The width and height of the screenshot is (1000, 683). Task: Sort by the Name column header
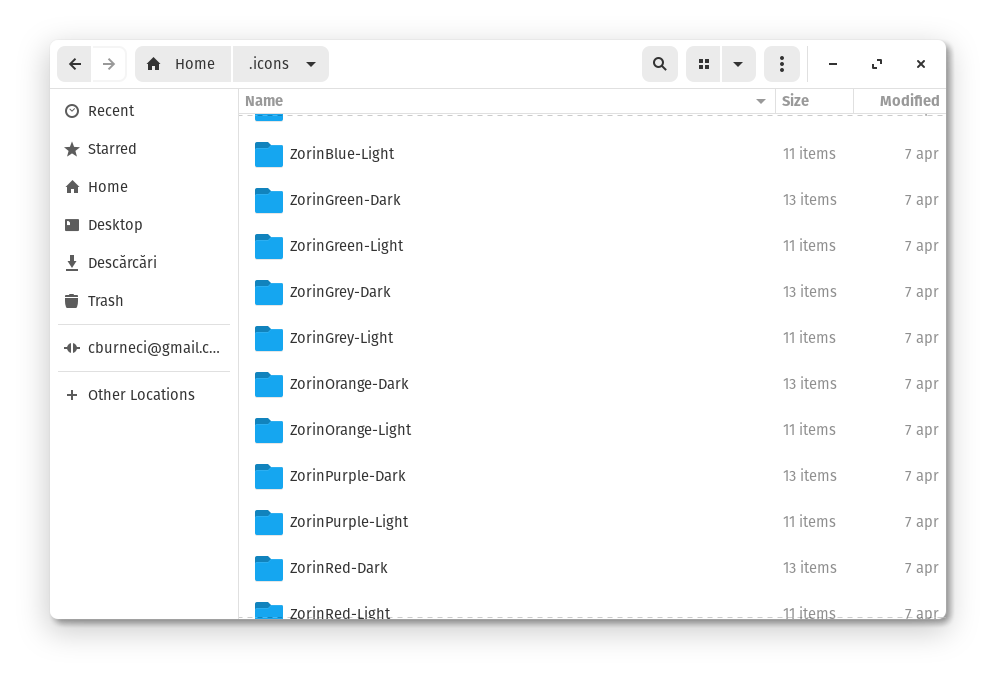[x=506, y=101]
